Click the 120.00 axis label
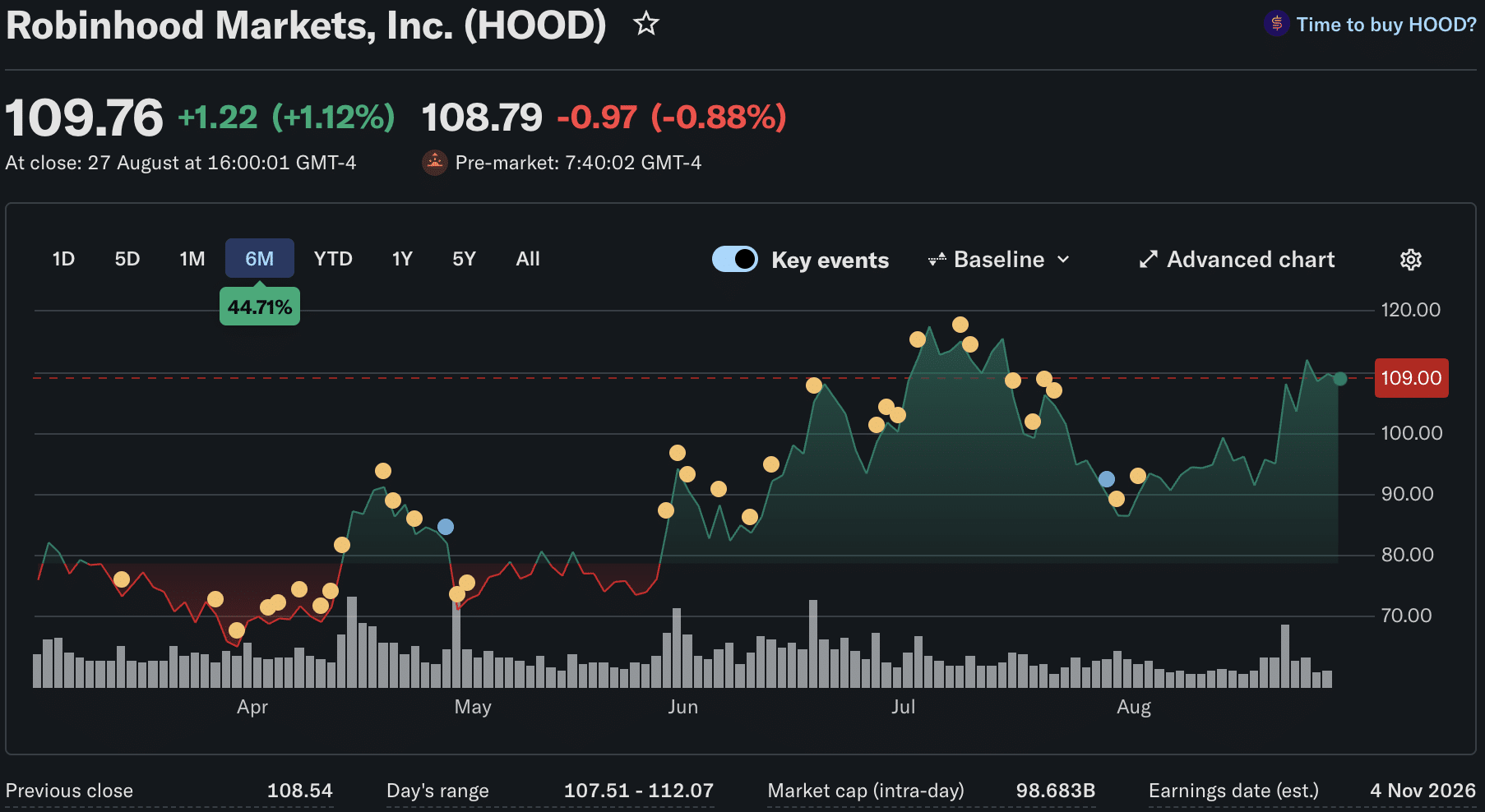The height and width of the screenshot is (812, 1485). [x=1411, y=310]
